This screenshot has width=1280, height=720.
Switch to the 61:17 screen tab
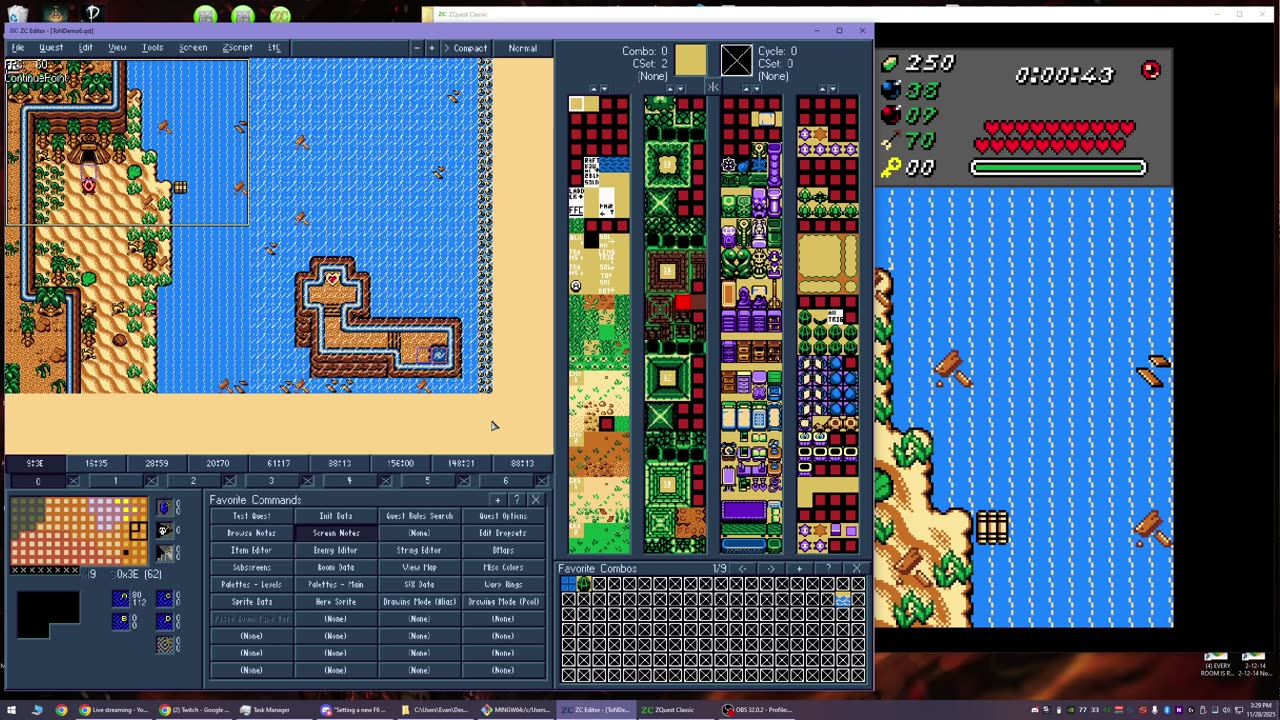tap(279, 463)
